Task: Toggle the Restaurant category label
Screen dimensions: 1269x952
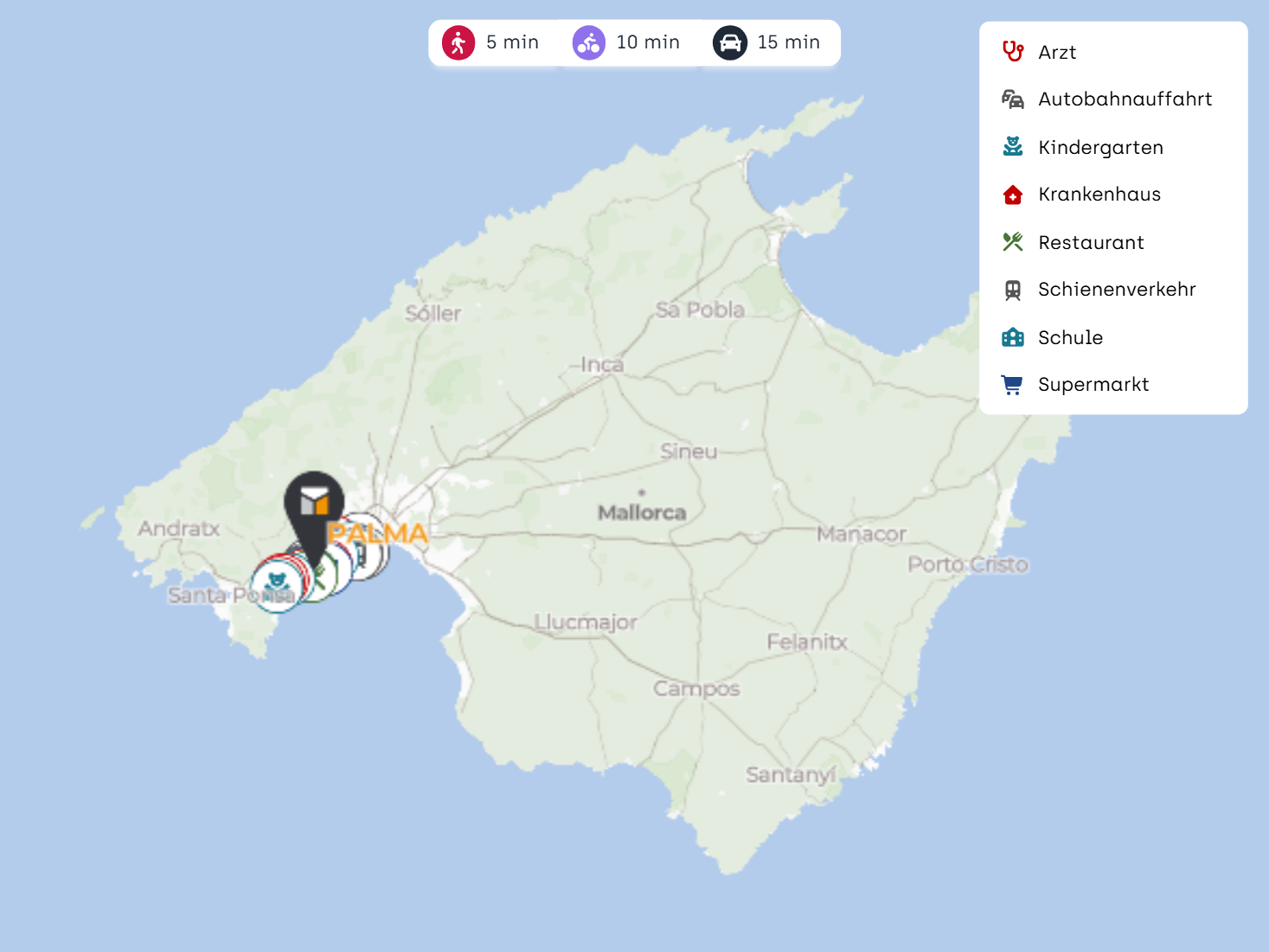Action: click(1091, 243)
